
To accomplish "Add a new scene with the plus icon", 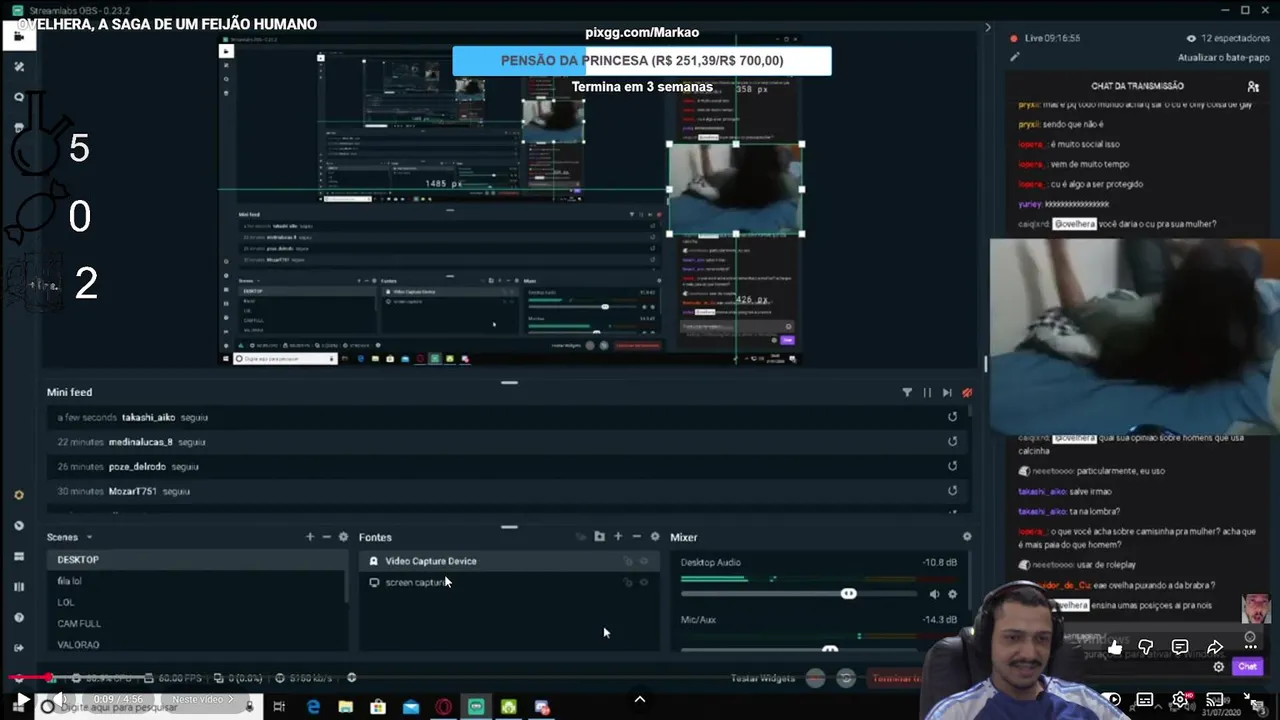I will 310,537.
